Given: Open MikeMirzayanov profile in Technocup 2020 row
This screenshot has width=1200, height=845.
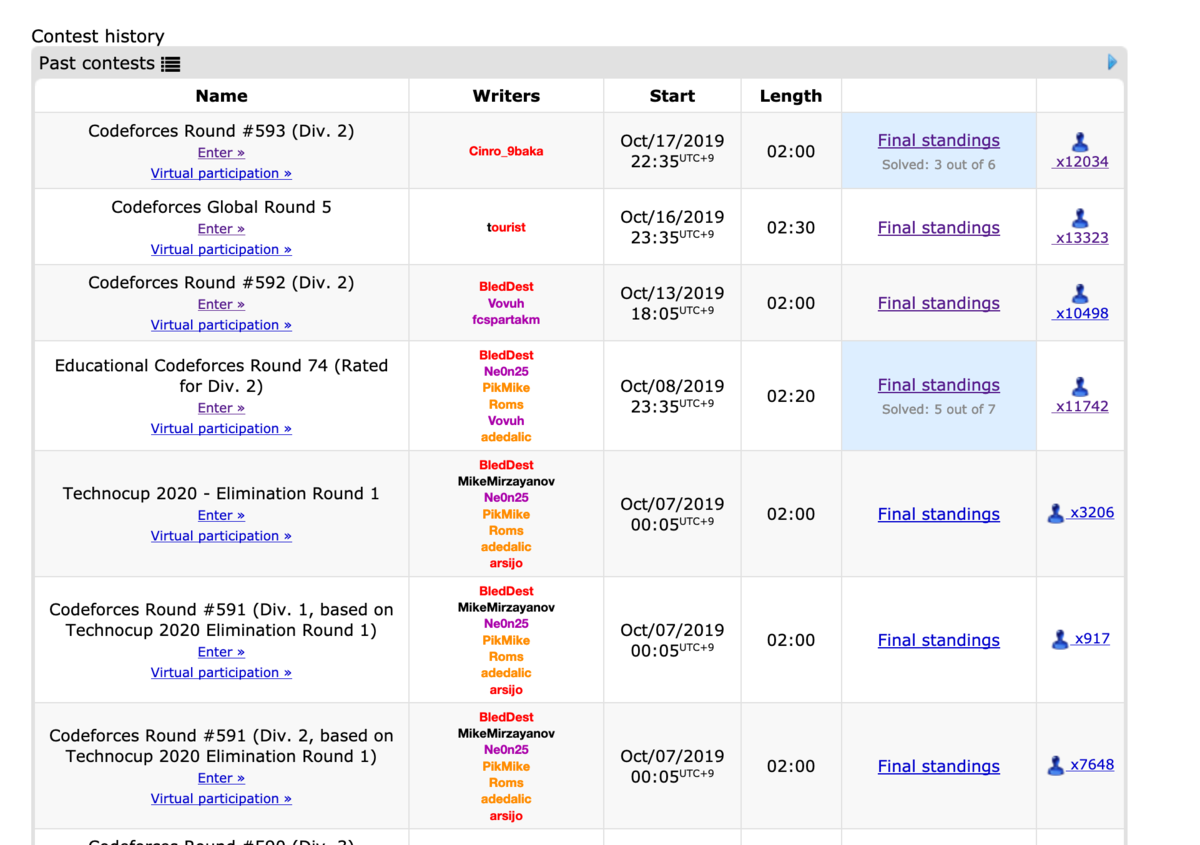Looking at the screenshot, I should point(506,482).
